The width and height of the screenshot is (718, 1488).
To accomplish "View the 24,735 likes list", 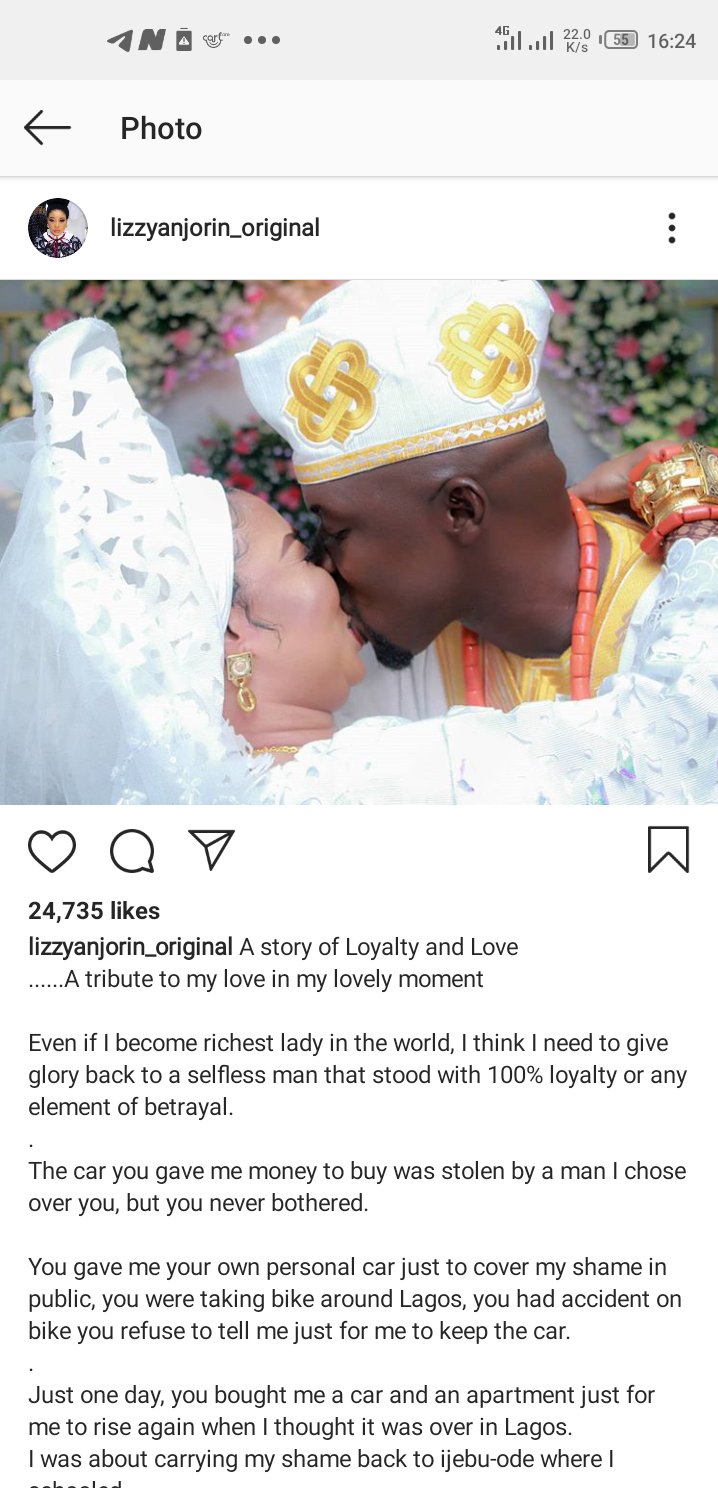I will point(94,911).
